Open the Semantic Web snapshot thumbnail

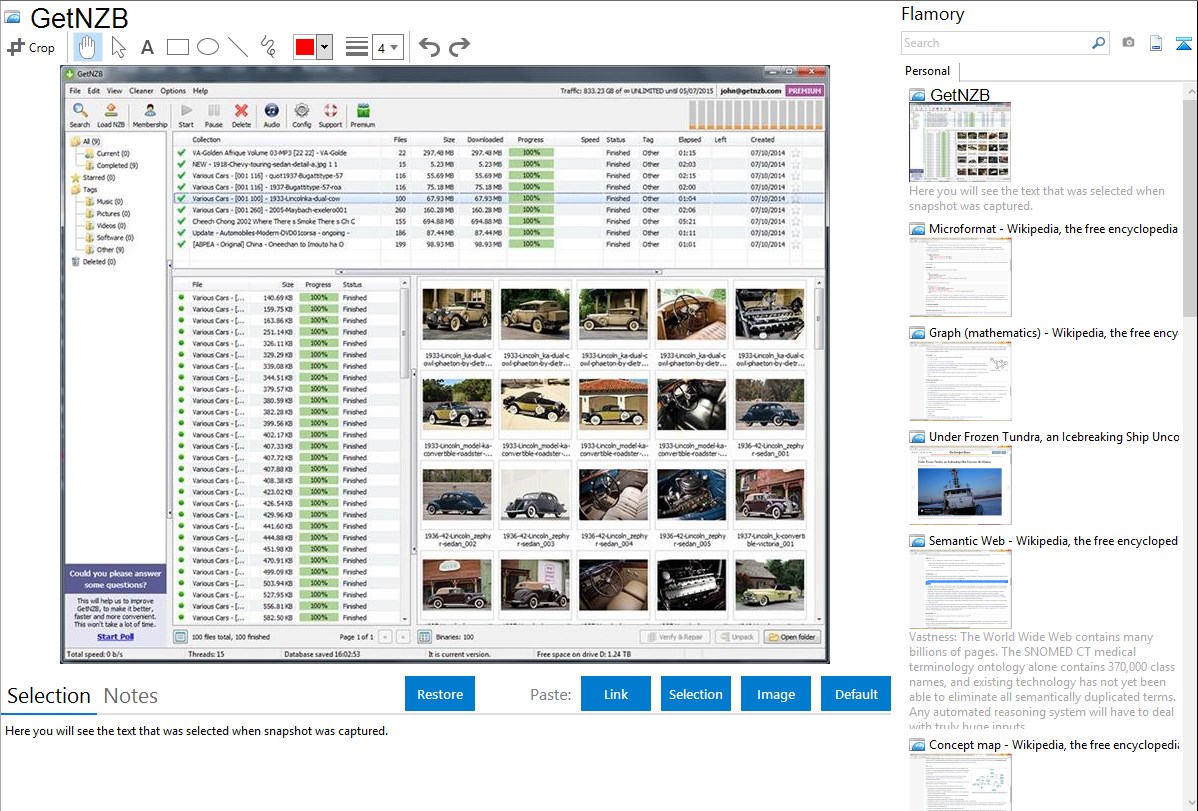[960, 589]
